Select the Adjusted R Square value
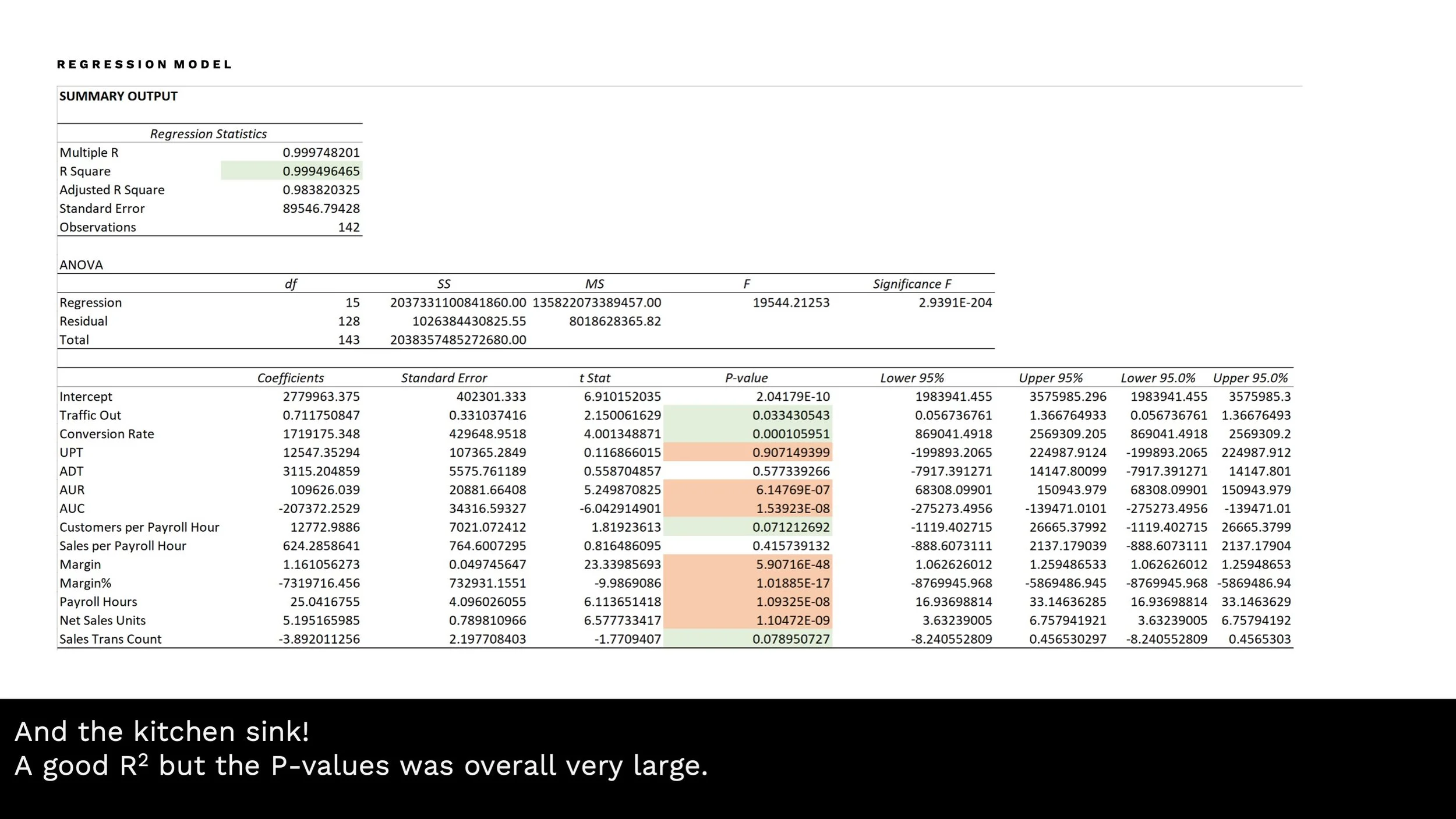 point(321,190)
